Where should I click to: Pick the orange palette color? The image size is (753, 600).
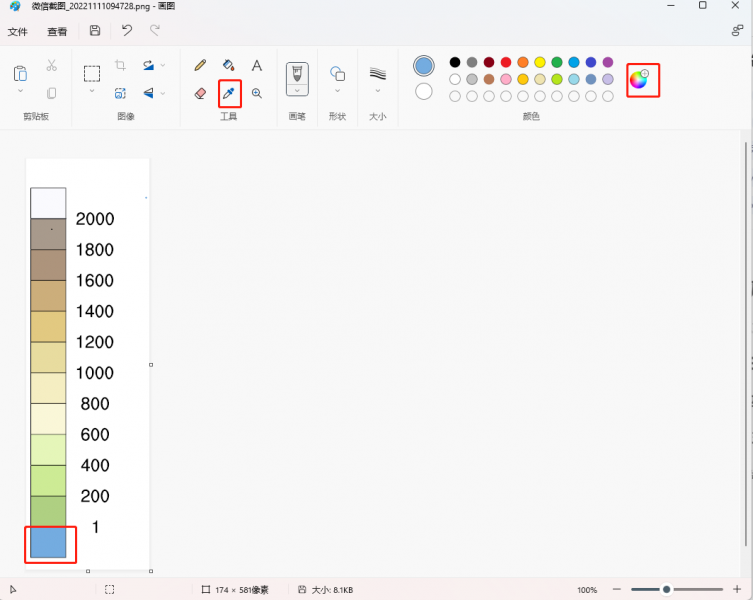[x=523, y=62]
